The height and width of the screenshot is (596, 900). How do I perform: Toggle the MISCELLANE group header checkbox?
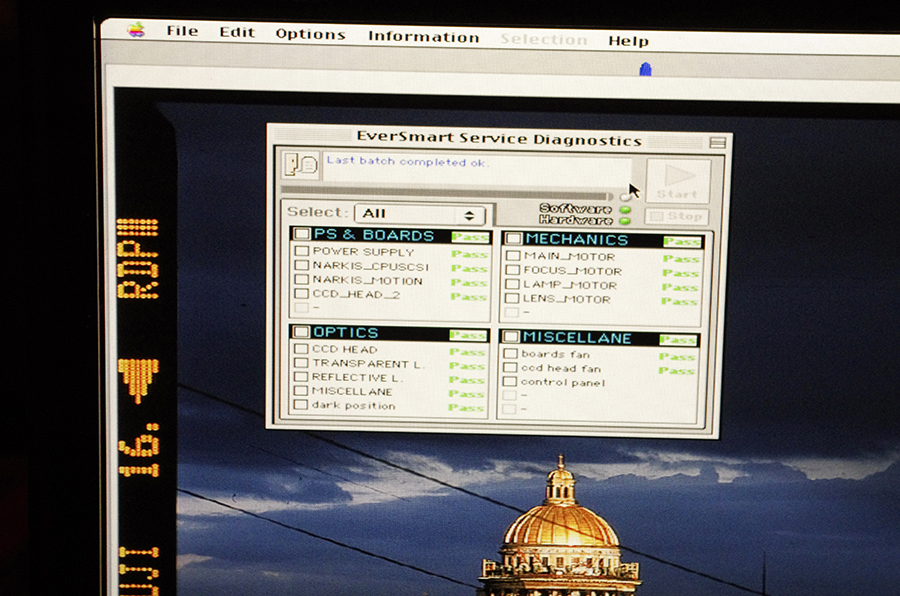pyautogui.click(x=511, y=336)
